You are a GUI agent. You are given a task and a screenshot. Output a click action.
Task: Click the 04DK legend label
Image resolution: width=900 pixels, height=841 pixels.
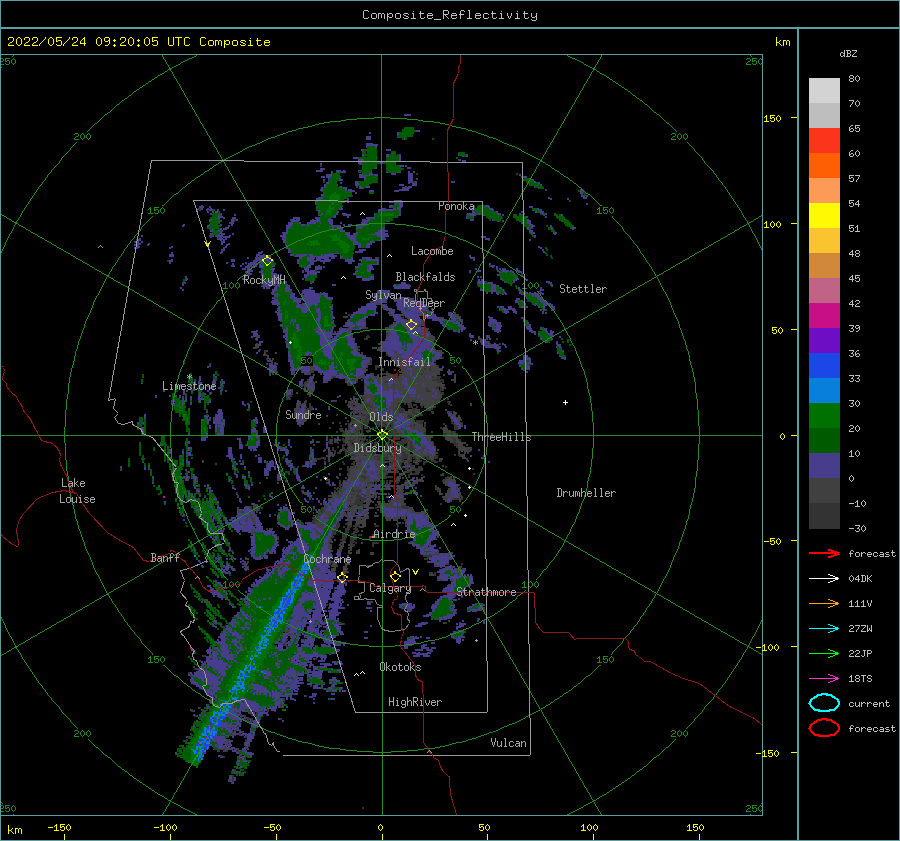pos(860,579)
